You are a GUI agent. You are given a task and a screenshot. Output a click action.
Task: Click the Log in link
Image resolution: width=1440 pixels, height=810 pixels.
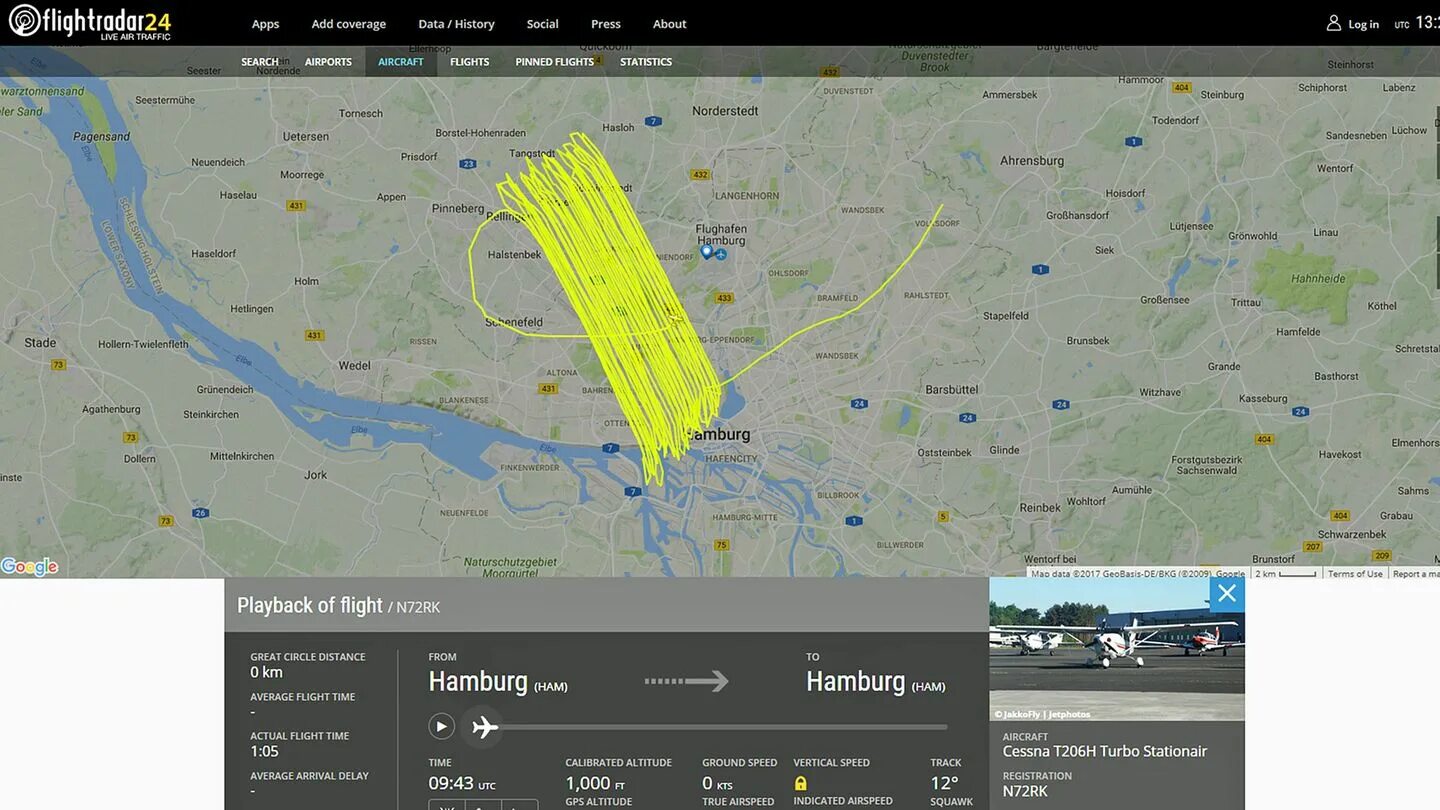[x=1363, y=24]
